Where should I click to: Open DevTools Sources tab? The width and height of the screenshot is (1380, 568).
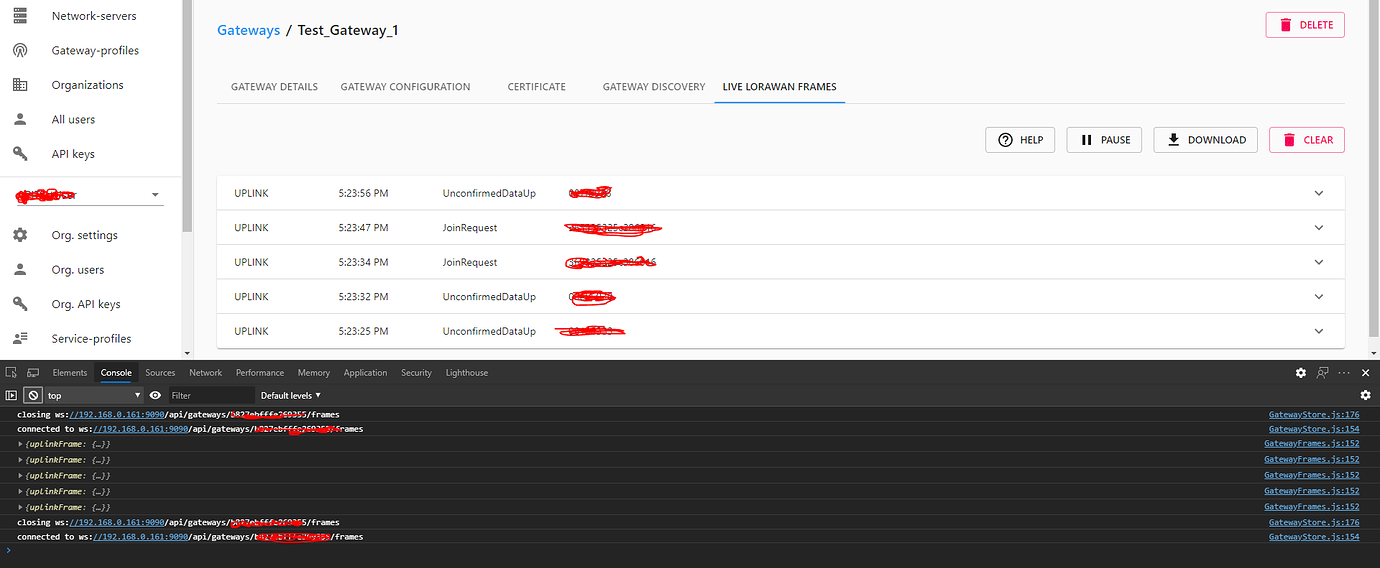coord(160,372)
